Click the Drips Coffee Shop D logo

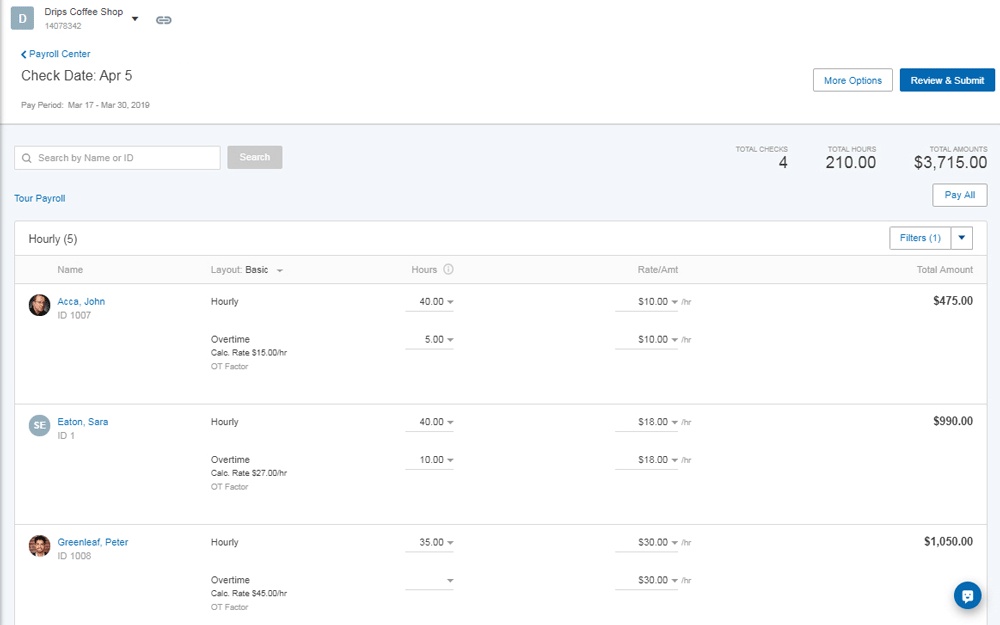coord(22,18)
